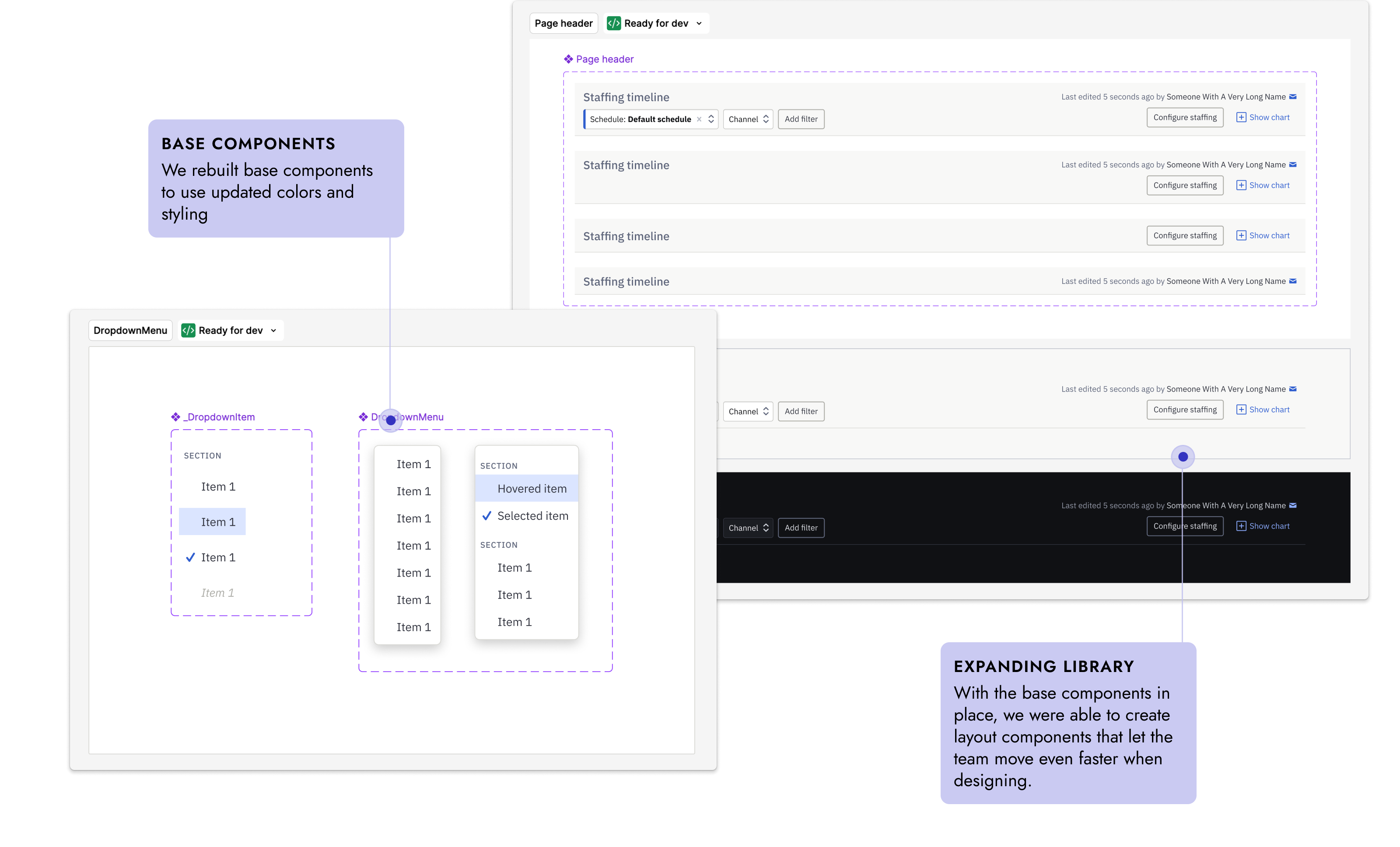Screen dimensions: 1400x847
Task: Click the highlighted Item 1 in _DropdownItem
Action: coord(213,521)
